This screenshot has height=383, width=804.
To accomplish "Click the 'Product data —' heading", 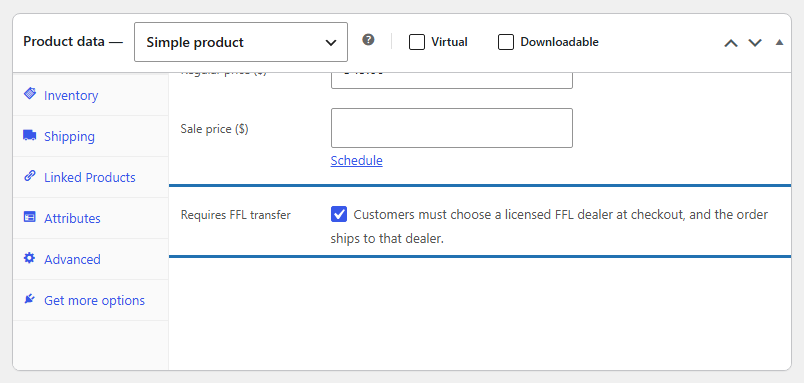I will click(73, 42).
